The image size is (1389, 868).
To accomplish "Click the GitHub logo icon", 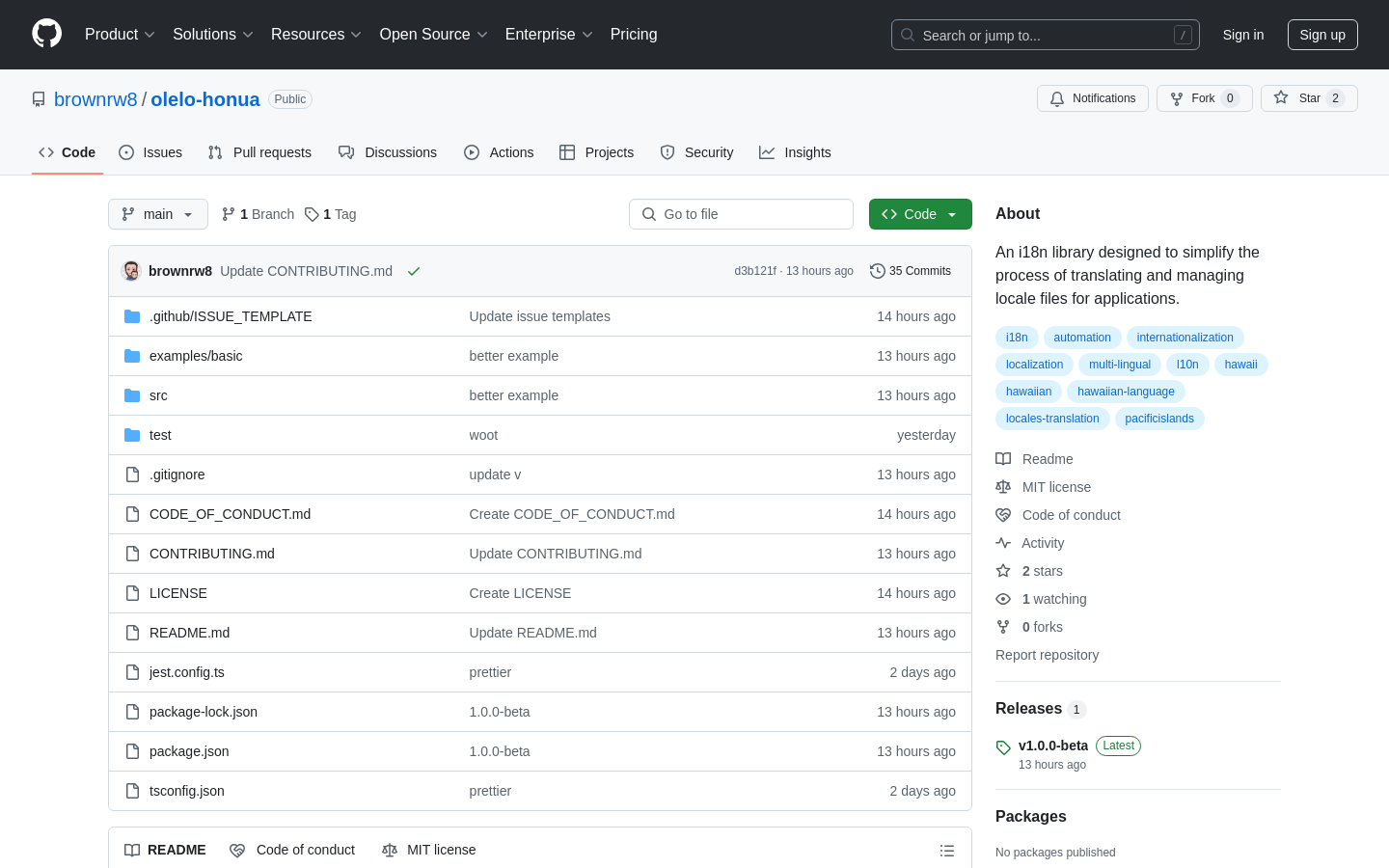I will click(46, 34).
